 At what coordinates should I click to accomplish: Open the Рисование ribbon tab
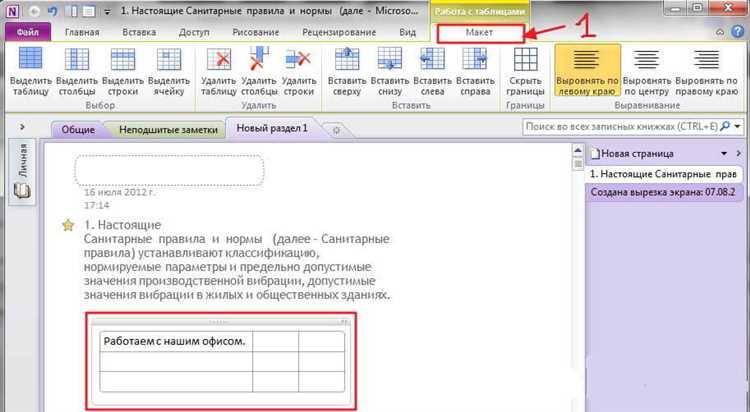pyautogui.click(x=256, y=32)
